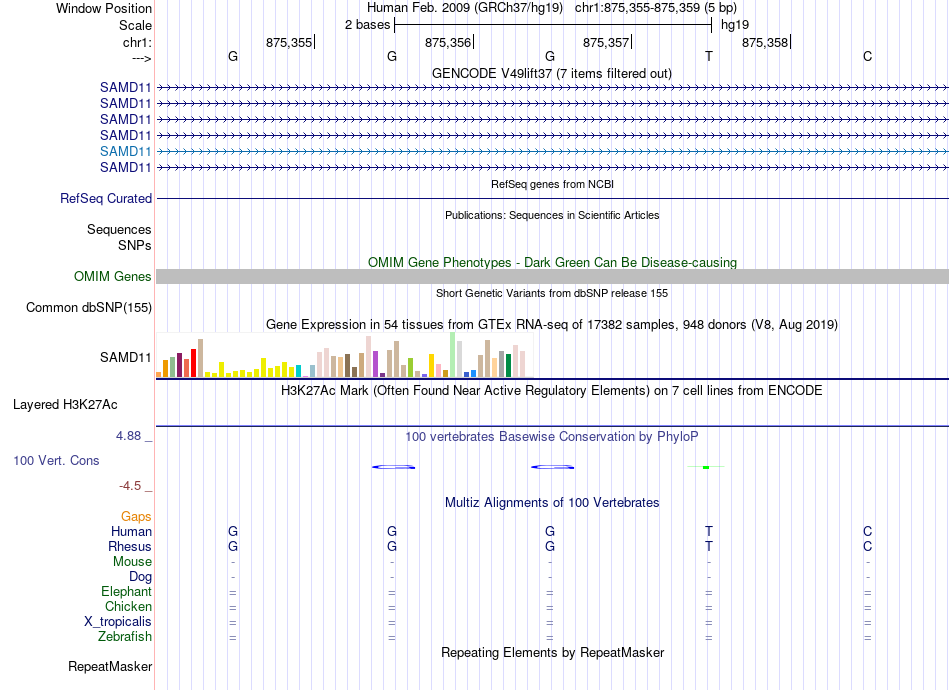Select the Dog species label
Image resolution: width=950 pixels, height=690 pixels.
tap(140, 577)
